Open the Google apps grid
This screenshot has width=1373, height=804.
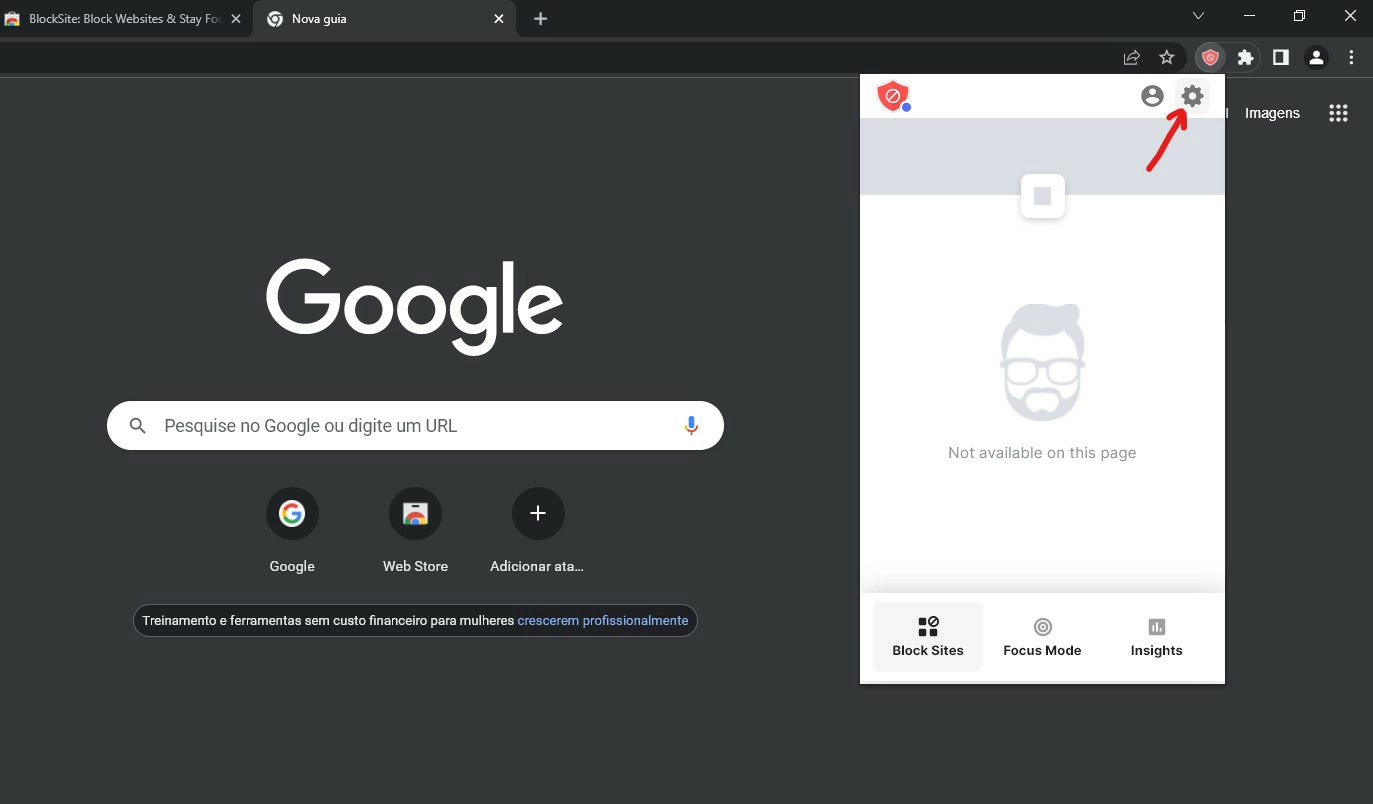(1338, 113)
